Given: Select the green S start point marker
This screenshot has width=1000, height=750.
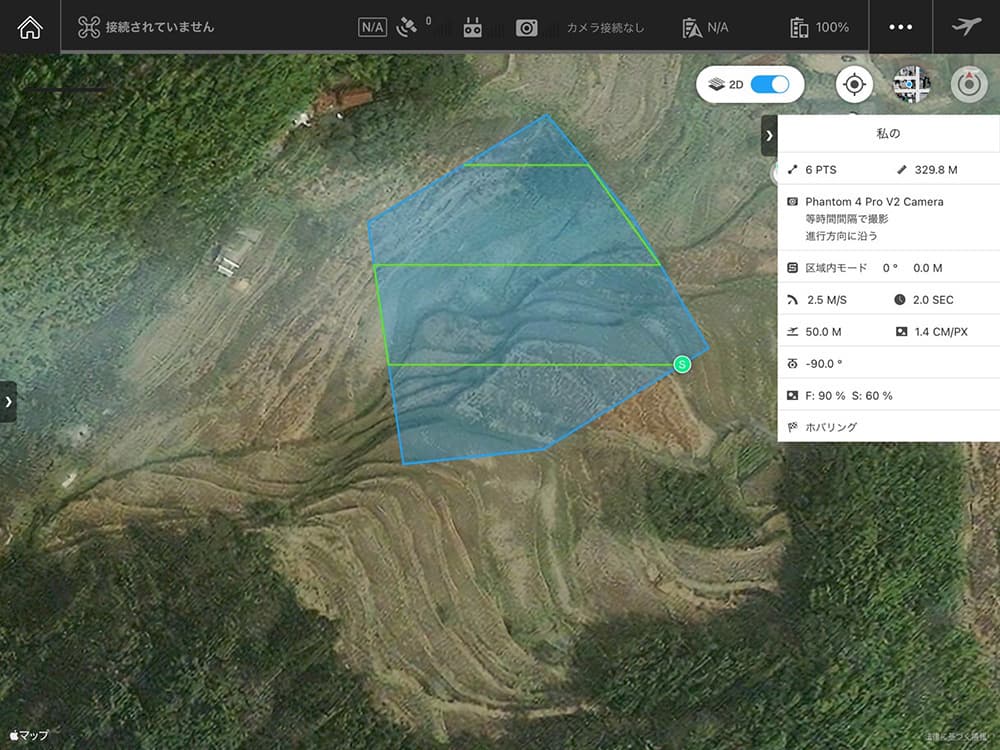Looking at the screenshot, I should (682, 364).
